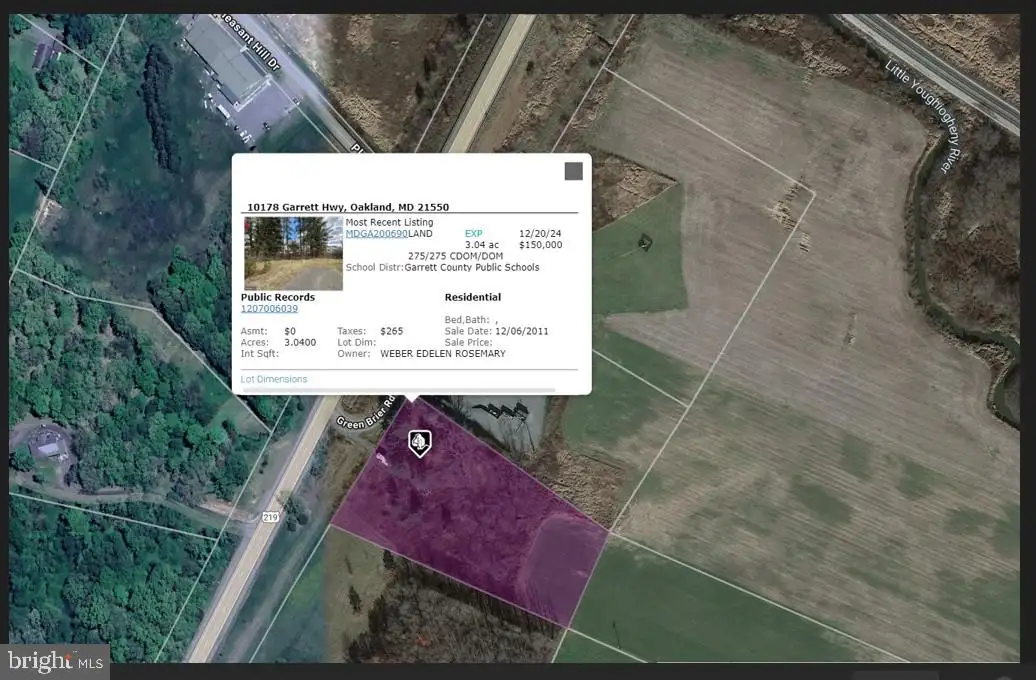Click the owner name WEBER EDELEN ROSEMARY
Screen dimensions: 1036x680
(443, 354)
